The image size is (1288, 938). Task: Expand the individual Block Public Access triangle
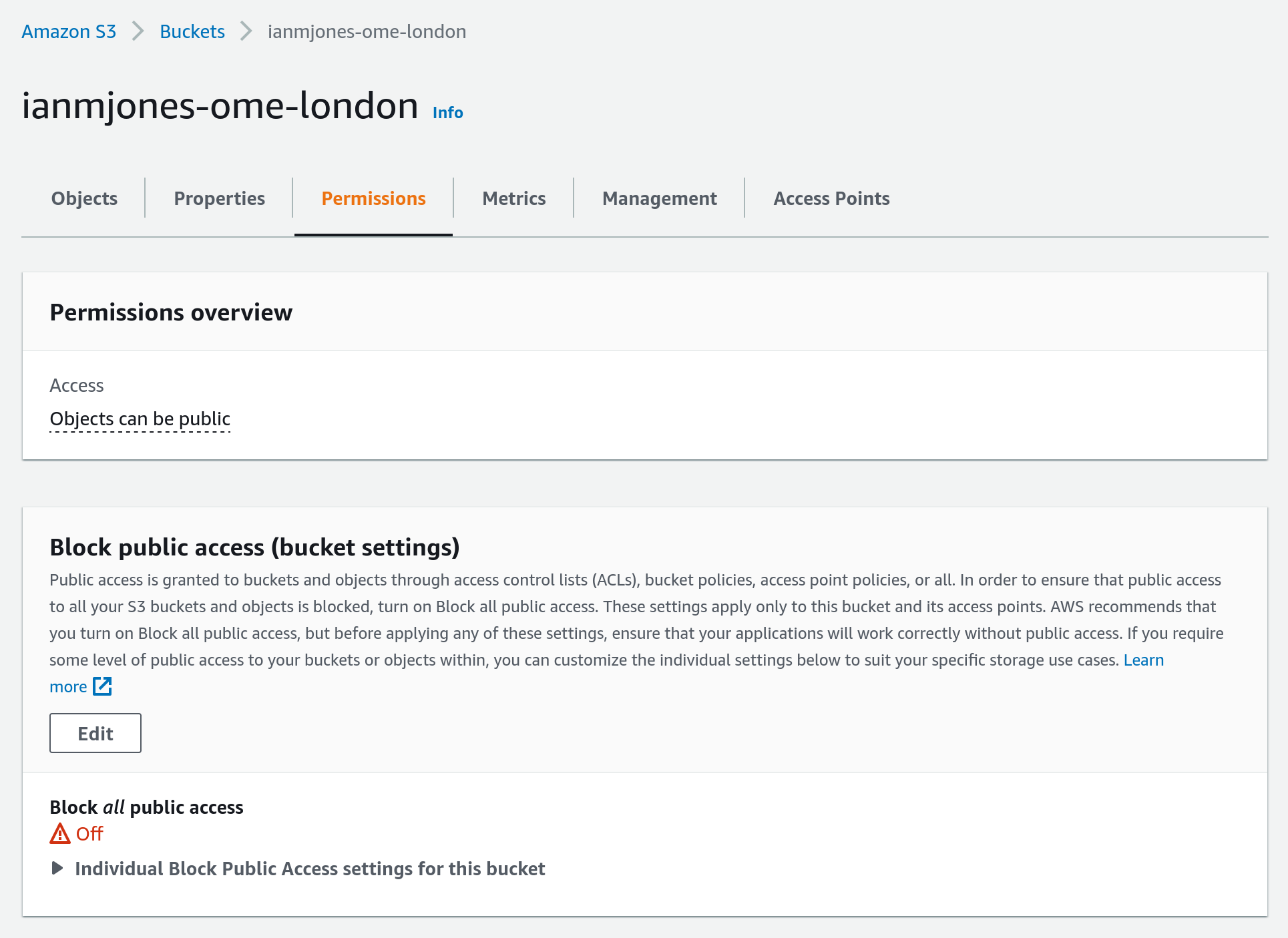pos(57,869)
